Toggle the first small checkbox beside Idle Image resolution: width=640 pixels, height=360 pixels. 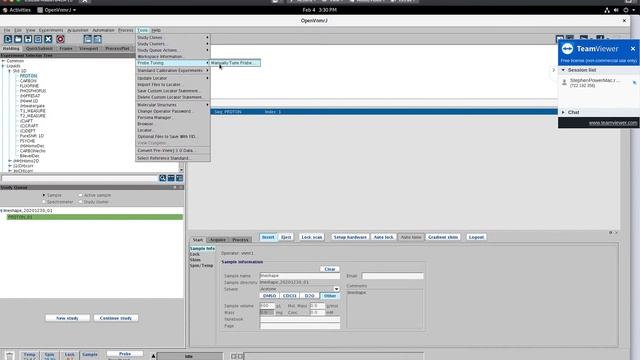click(233, 356)
